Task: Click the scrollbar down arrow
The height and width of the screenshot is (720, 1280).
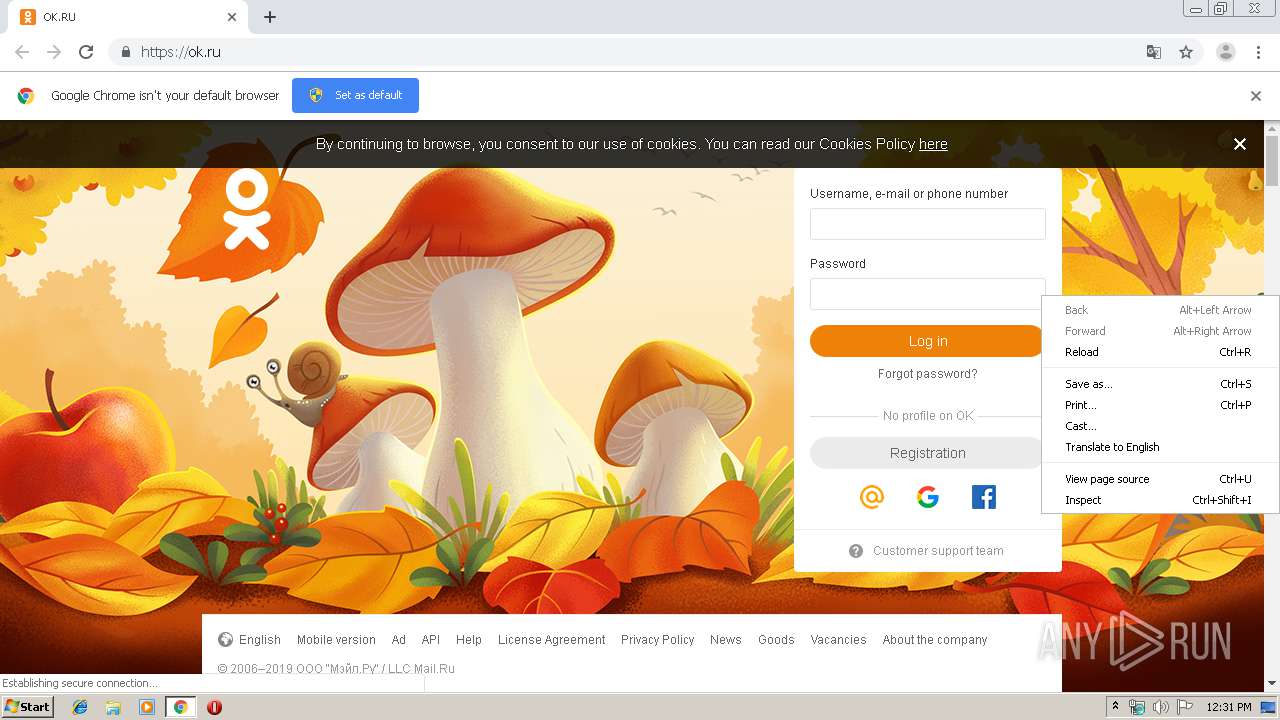Action: (1272, 683)
